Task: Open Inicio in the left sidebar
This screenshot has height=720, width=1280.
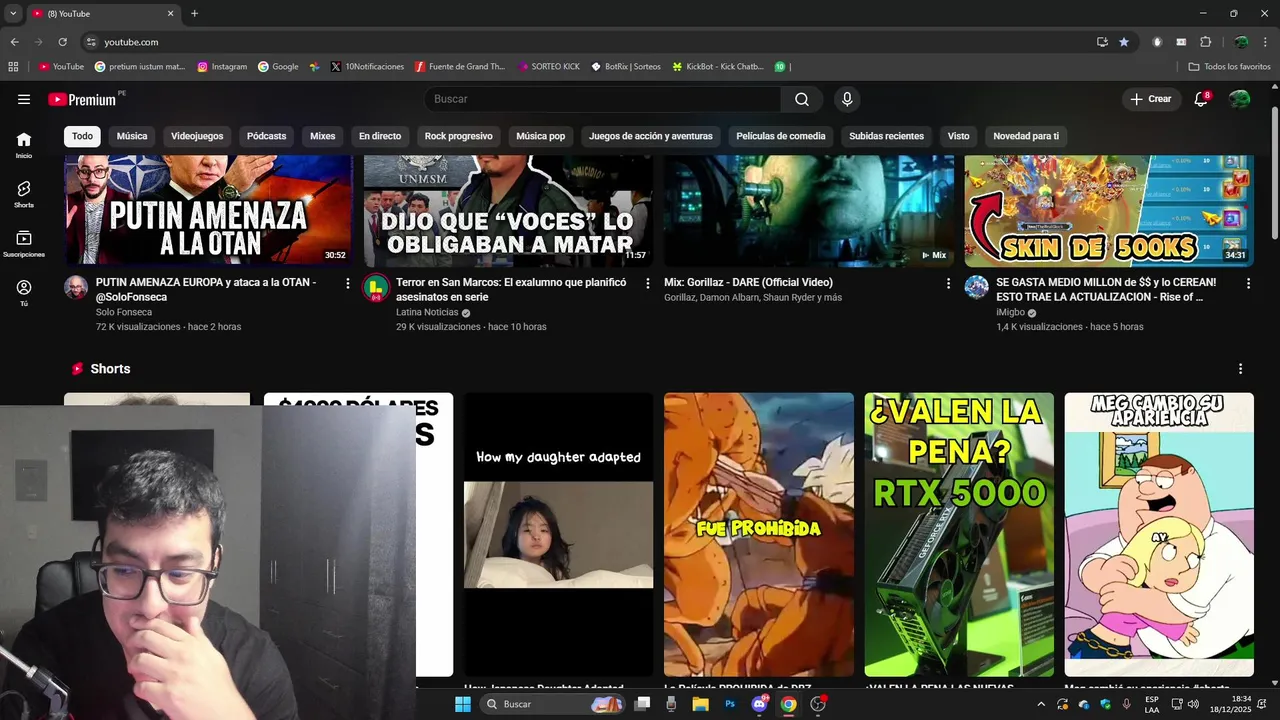Action: point(24,145)
